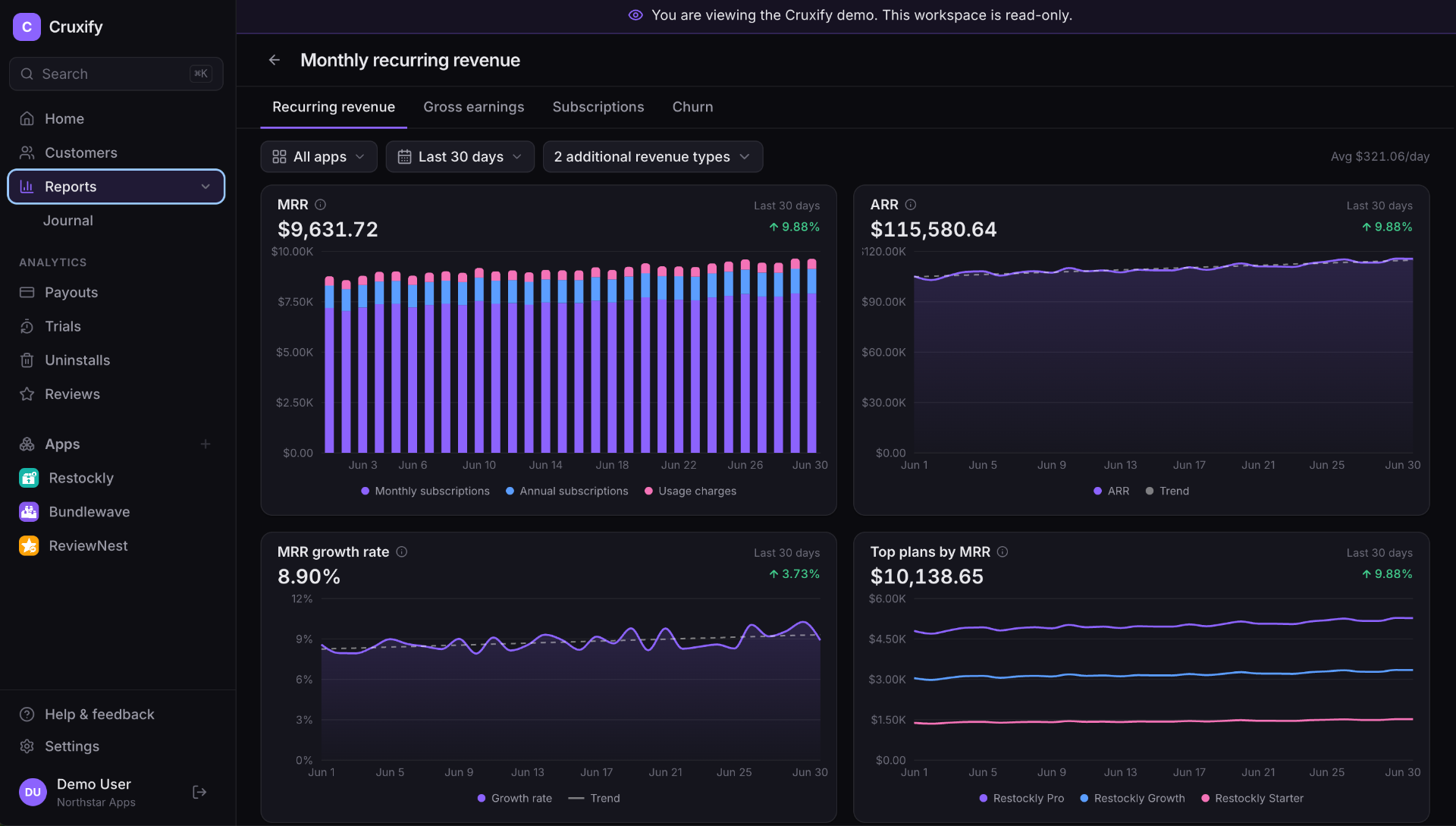The image size is (1456, 826).
Task: Switch to the Recurring revenue tab
Action: [x=334, y=107]
